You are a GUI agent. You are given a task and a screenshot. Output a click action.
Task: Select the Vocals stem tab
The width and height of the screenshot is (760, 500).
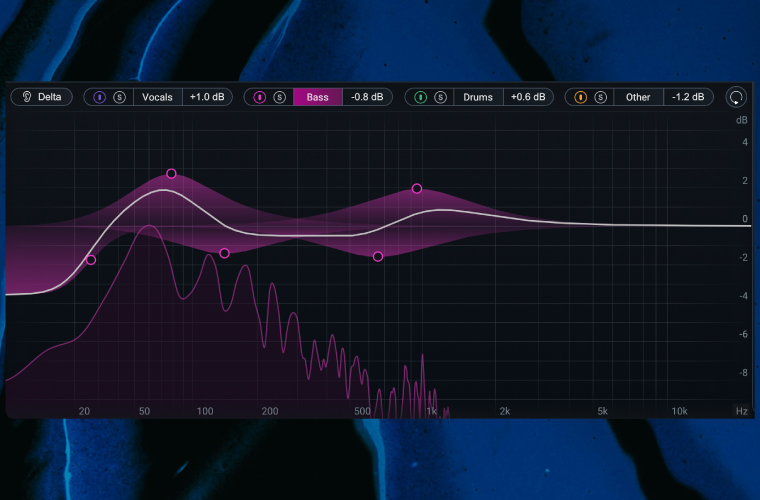coord(157,97)
